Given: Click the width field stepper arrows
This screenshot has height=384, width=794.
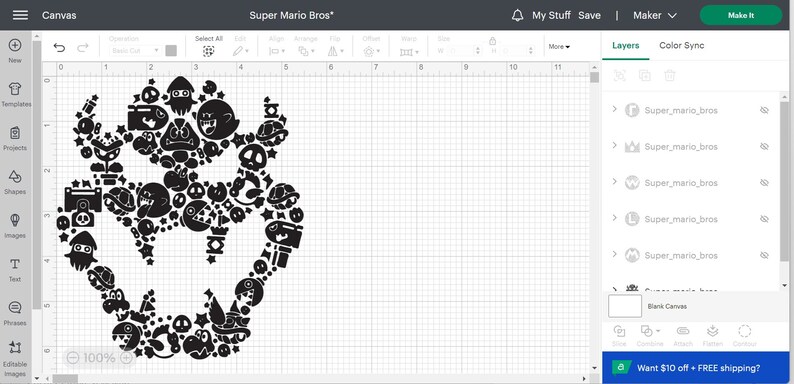Looking at the screenshot, I should click(478, 51).
